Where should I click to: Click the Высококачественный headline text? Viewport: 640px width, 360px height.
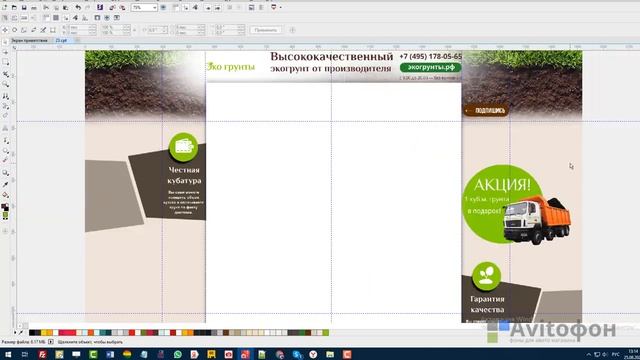[331, 56]
